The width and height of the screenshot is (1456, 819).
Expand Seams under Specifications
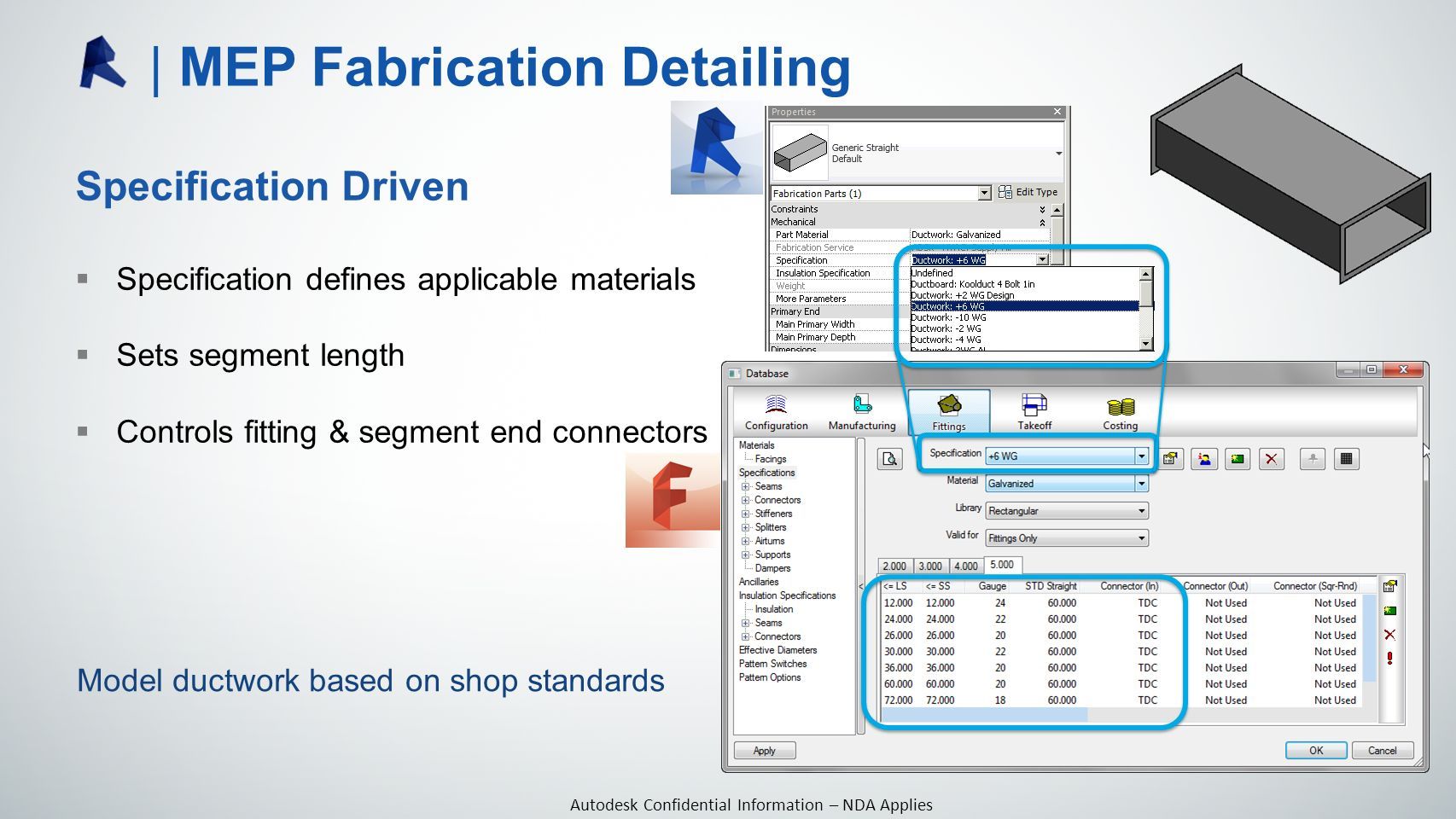[x=745, y=486]
